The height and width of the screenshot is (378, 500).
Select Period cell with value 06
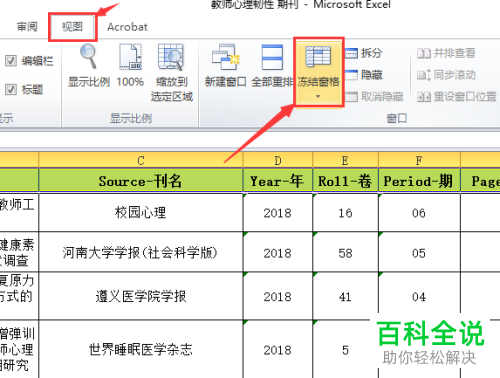click(419, 212)
